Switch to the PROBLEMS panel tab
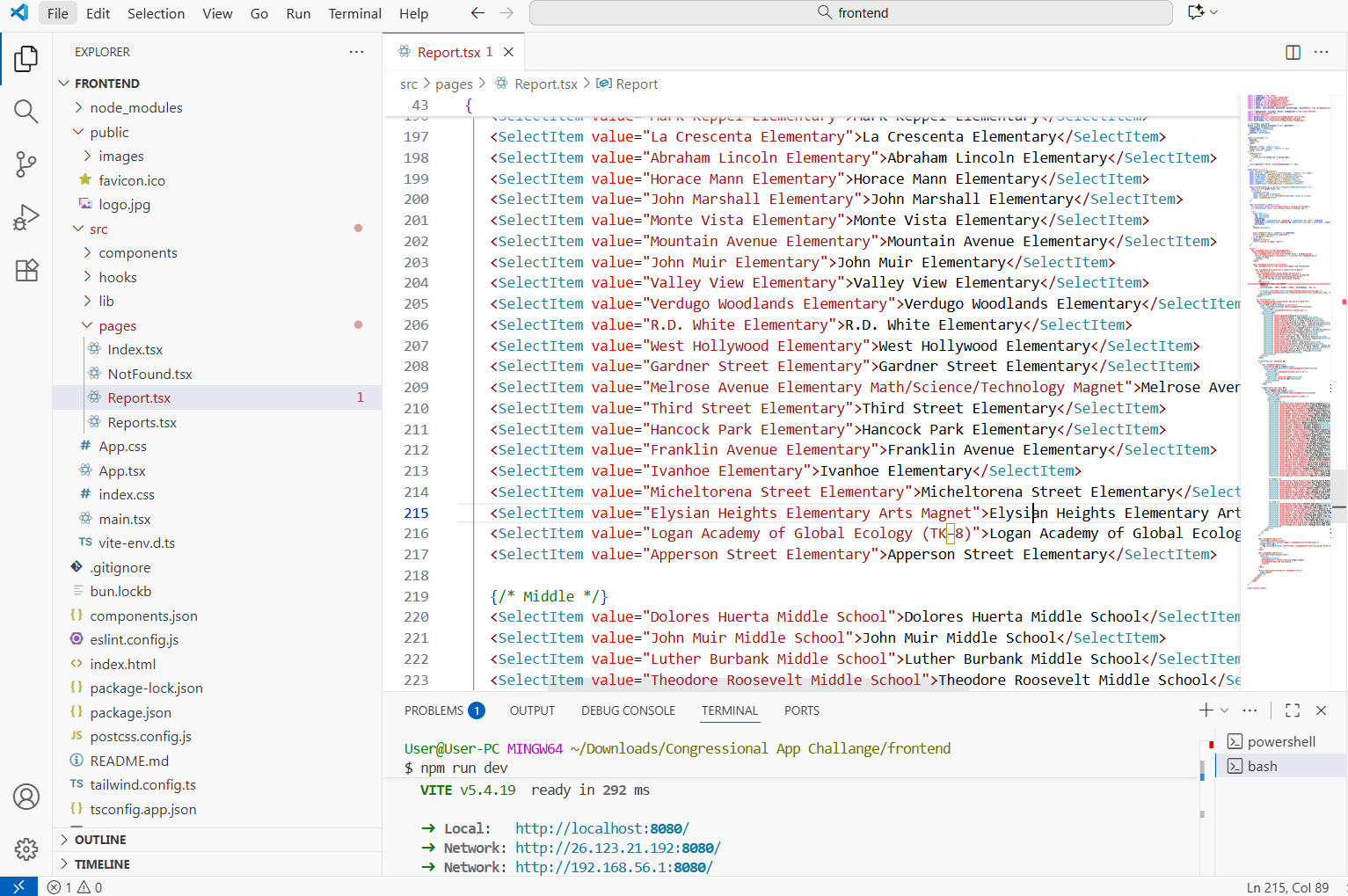The image size is (1348, 896). tap(444, 710)
